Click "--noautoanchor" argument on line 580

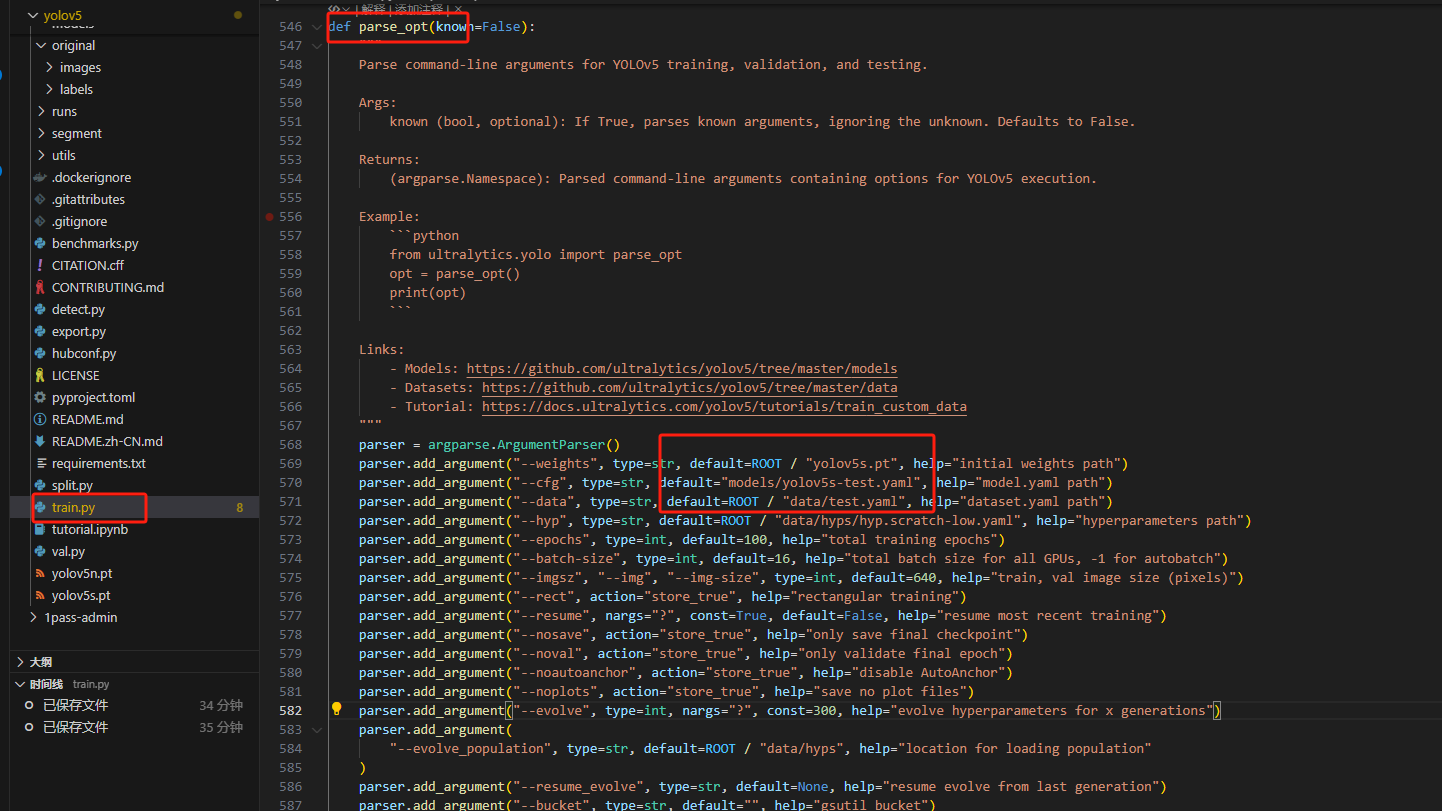(x=574, y=672)
